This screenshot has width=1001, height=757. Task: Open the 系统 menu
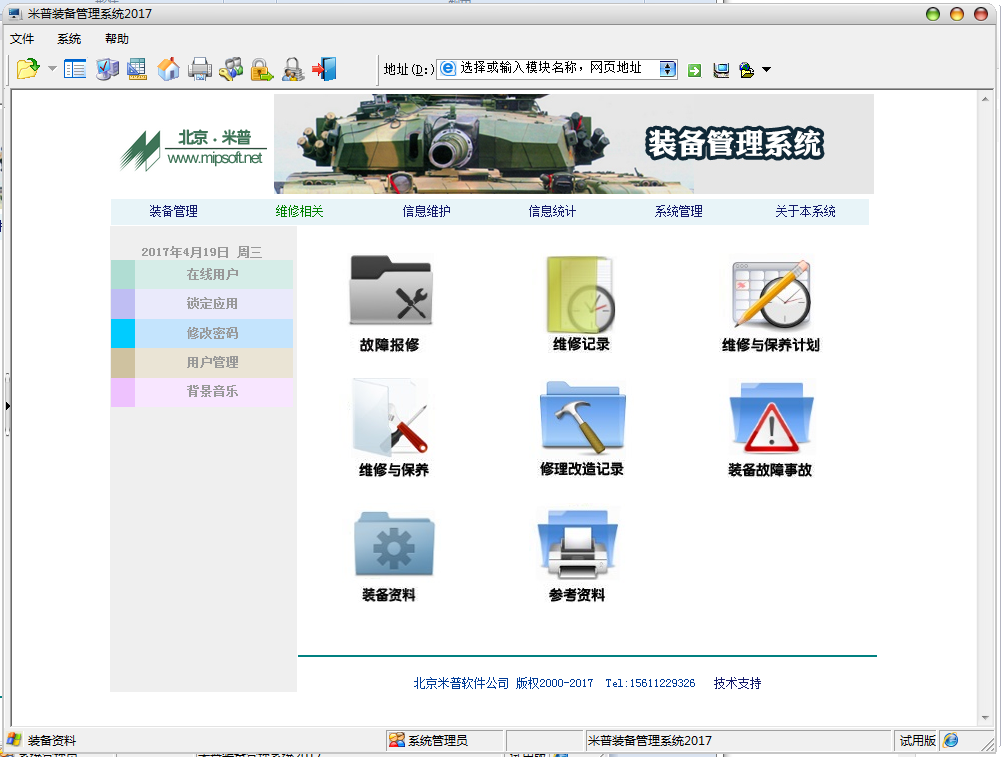(69, 39)
